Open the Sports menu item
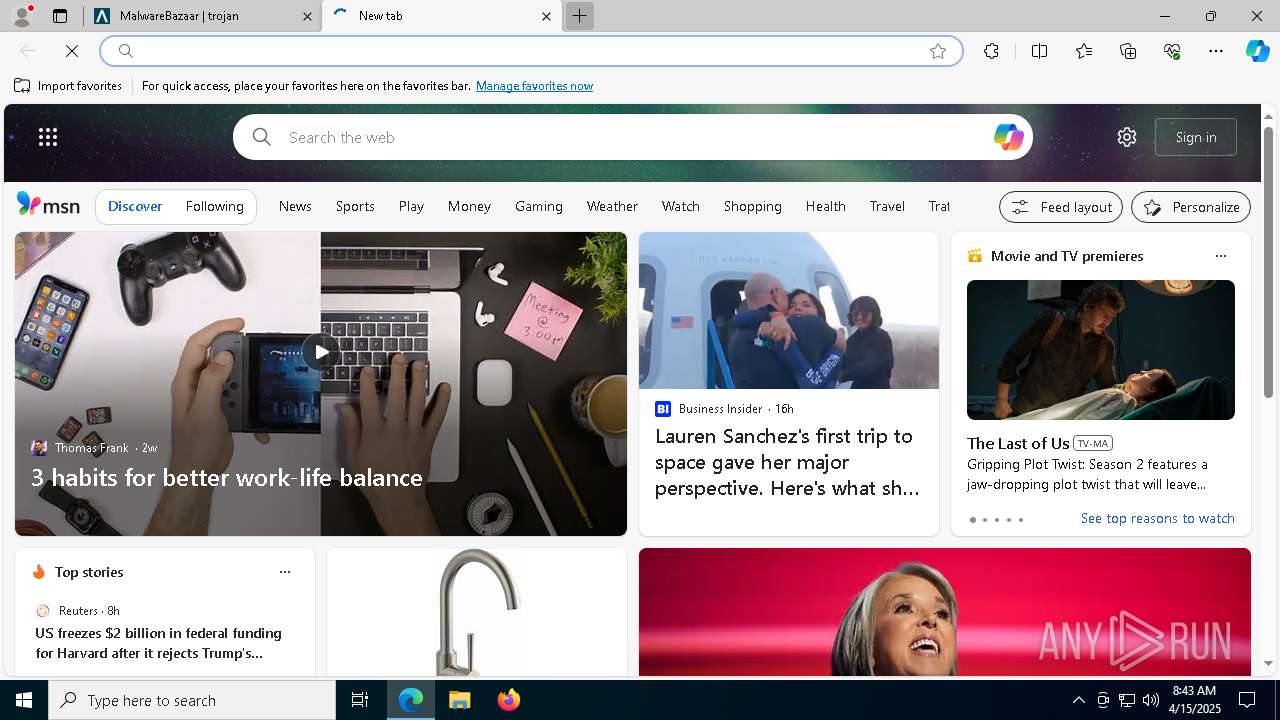 (355, 206)
